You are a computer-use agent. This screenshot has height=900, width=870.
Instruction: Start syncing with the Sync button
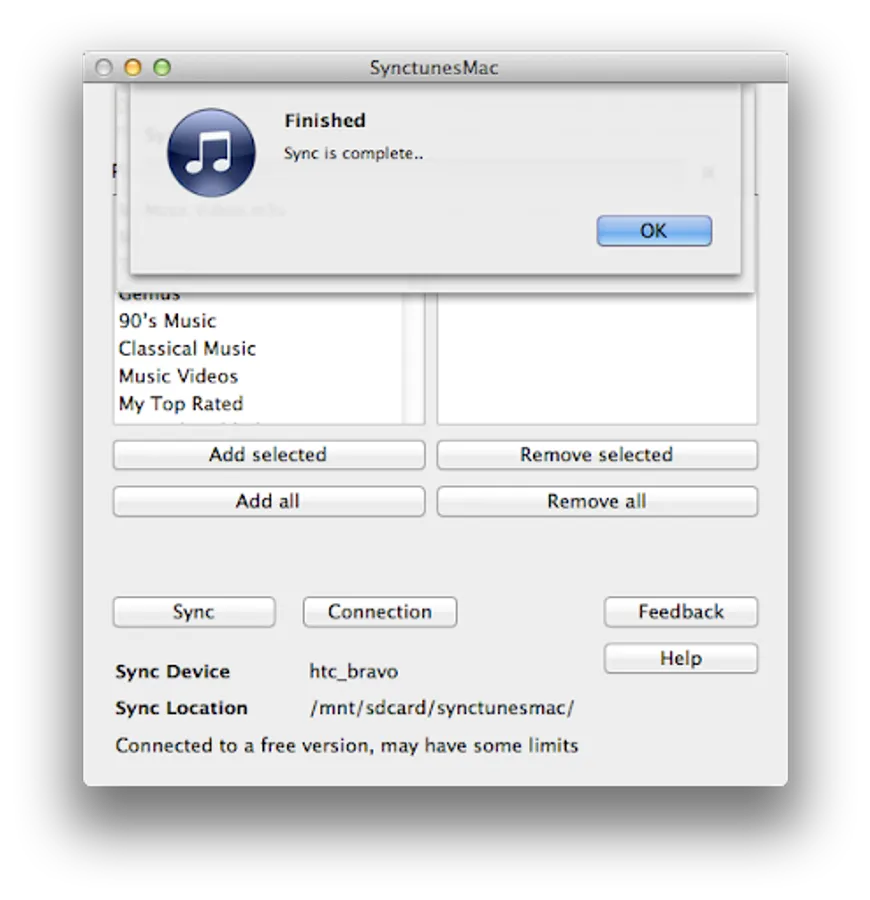click(x=194, y=612)
